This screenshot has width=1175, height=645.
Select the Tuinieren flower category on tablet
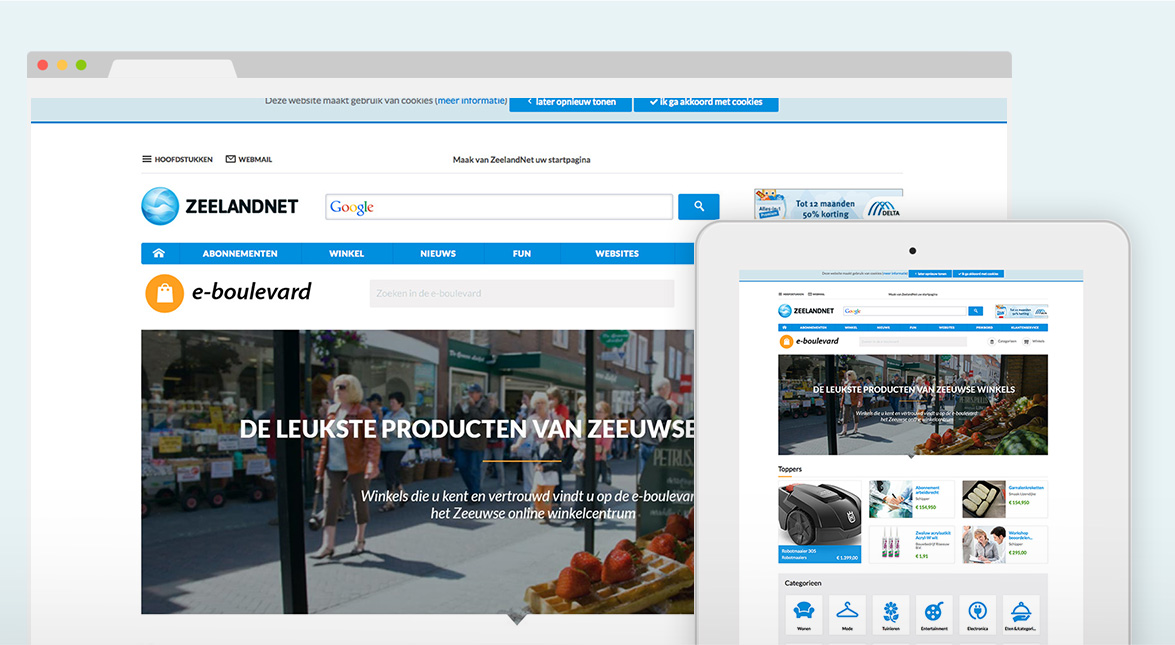pos(891,614)
